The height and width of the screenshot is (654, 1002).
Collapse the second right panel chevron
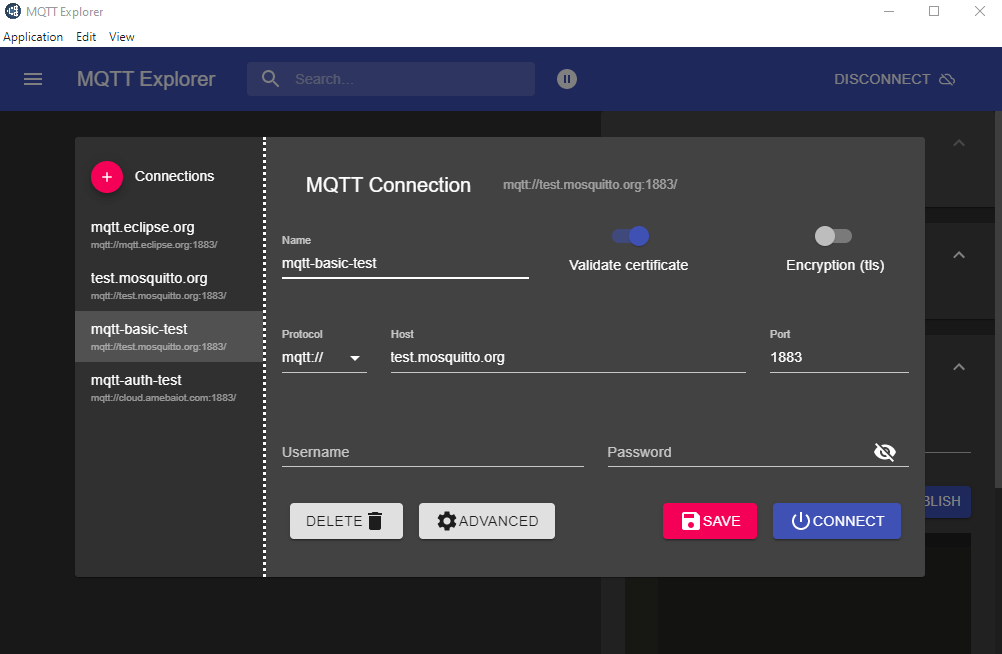point(958,255)
